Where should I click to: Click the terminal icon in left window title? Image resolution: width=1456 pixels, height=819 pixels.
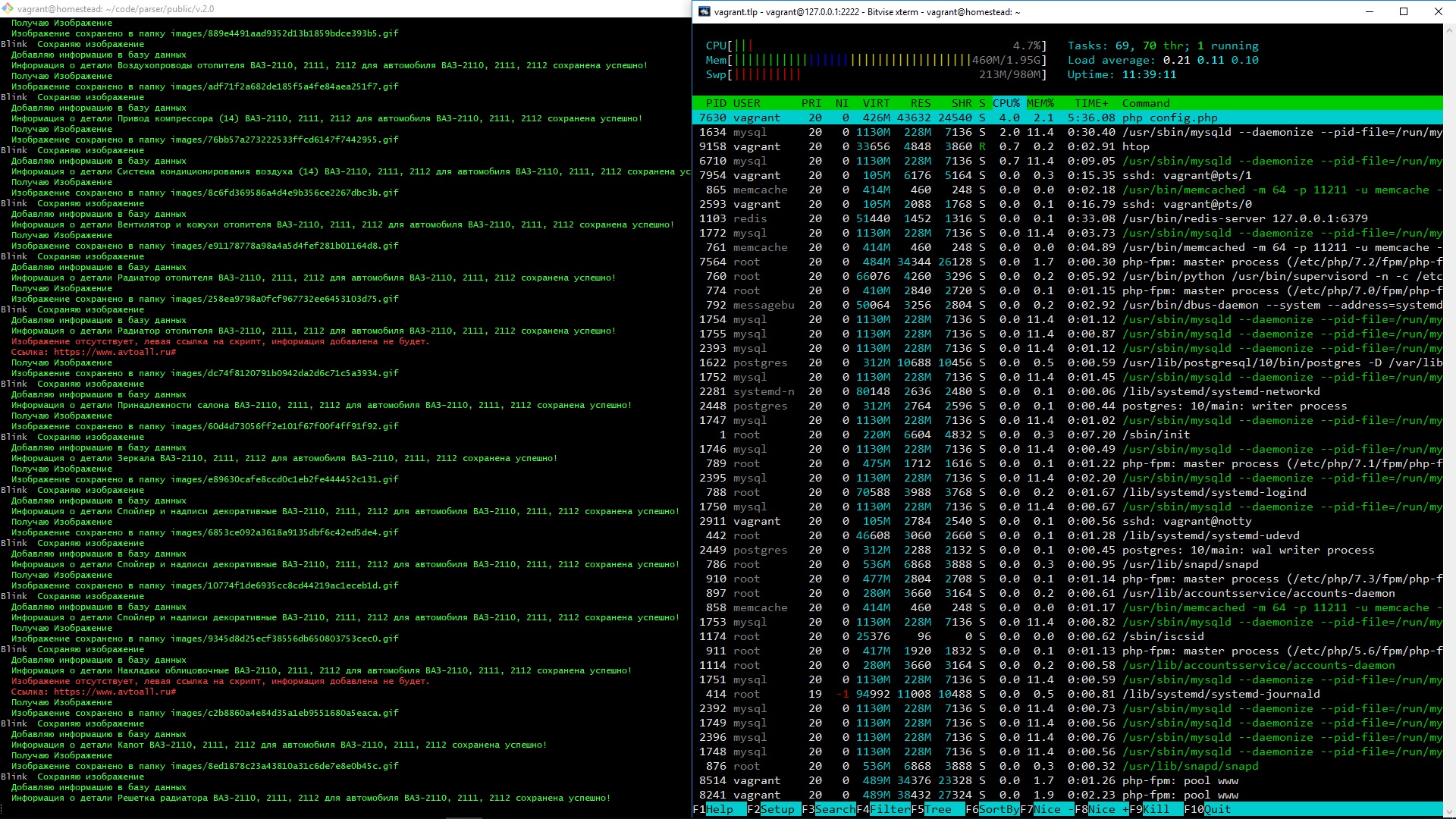click(7, 9)
